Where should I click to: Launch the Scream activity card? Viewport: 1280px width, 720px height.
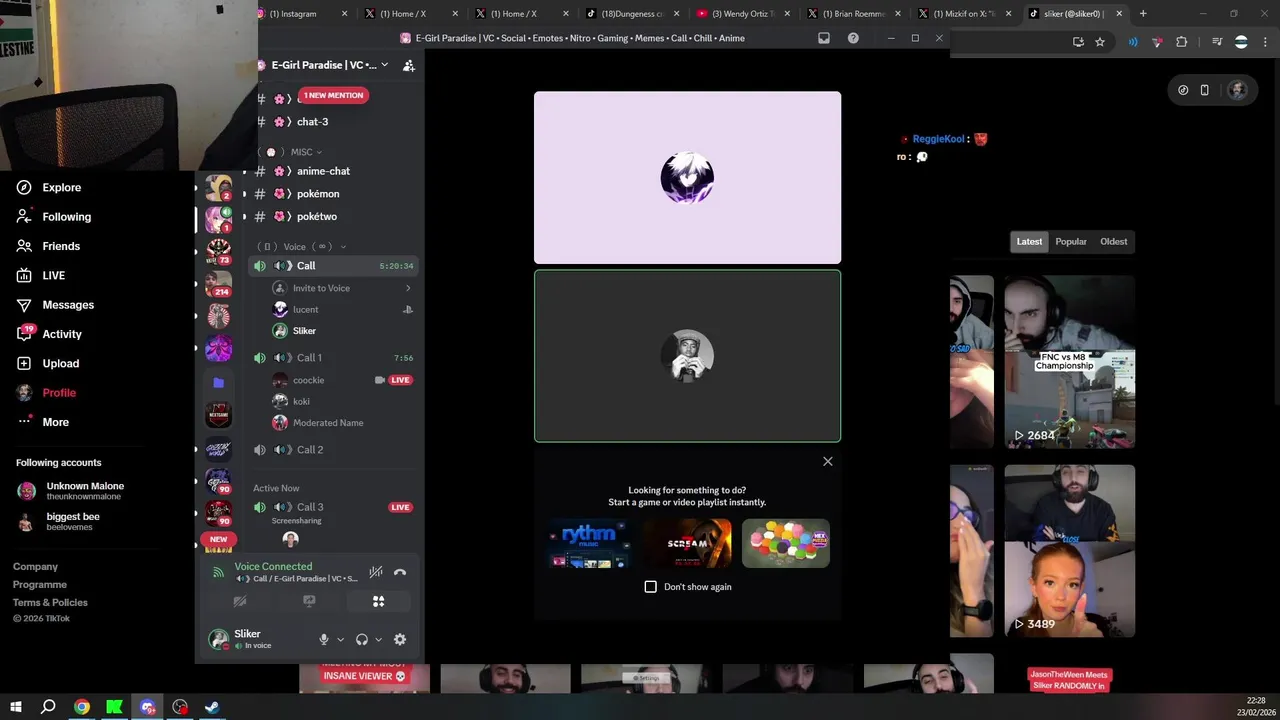[x=688, y=544]
